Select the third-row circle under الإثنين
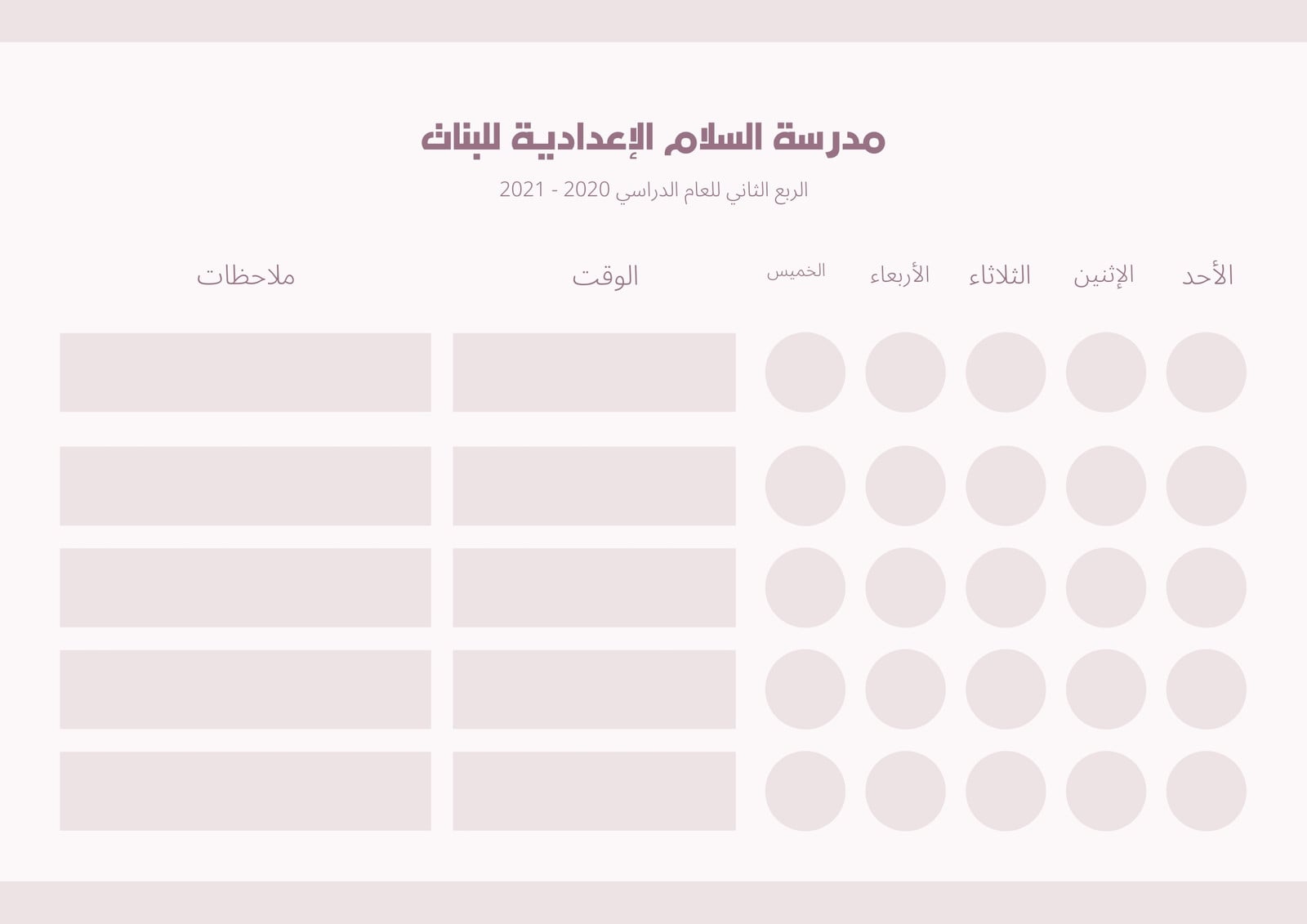This screenshot has height=924, width=1307. click(x=1106, y=587)
